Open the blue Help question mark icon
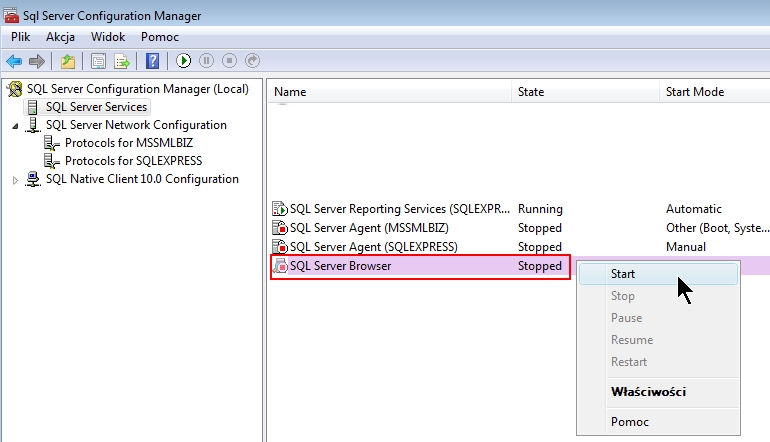The width and height of the screenshot is (770, 442). (x=153, y=61)
